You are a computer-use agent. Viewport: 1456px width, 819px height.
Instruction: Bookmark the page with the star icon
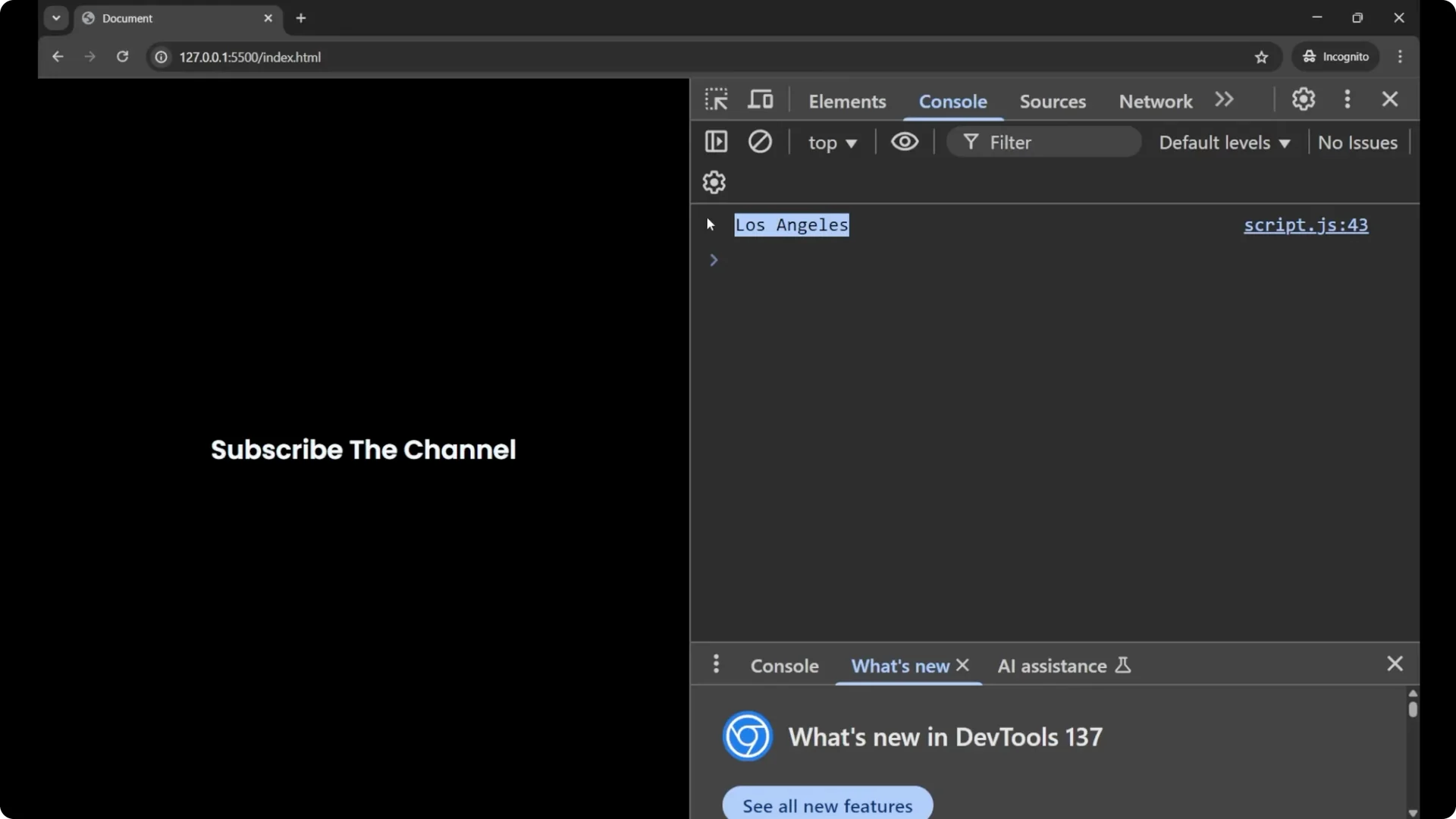(1262, 57)
